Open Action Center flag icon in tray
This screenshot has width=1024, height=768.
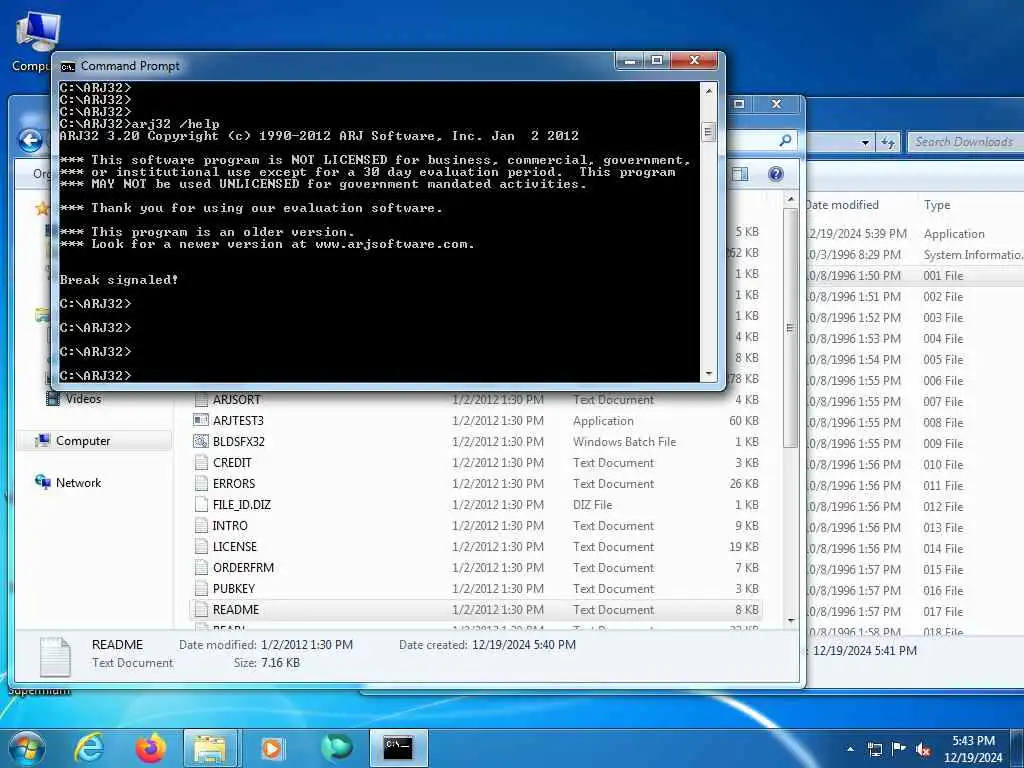(x=899, y=749)
